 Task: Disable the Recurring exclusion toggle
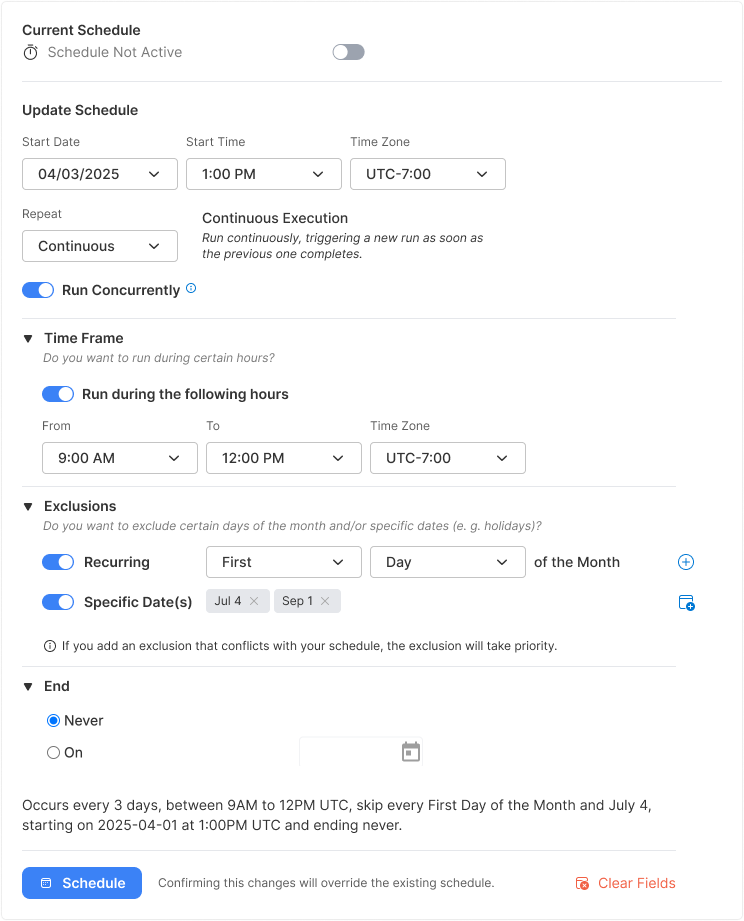(x=58, y=562)
